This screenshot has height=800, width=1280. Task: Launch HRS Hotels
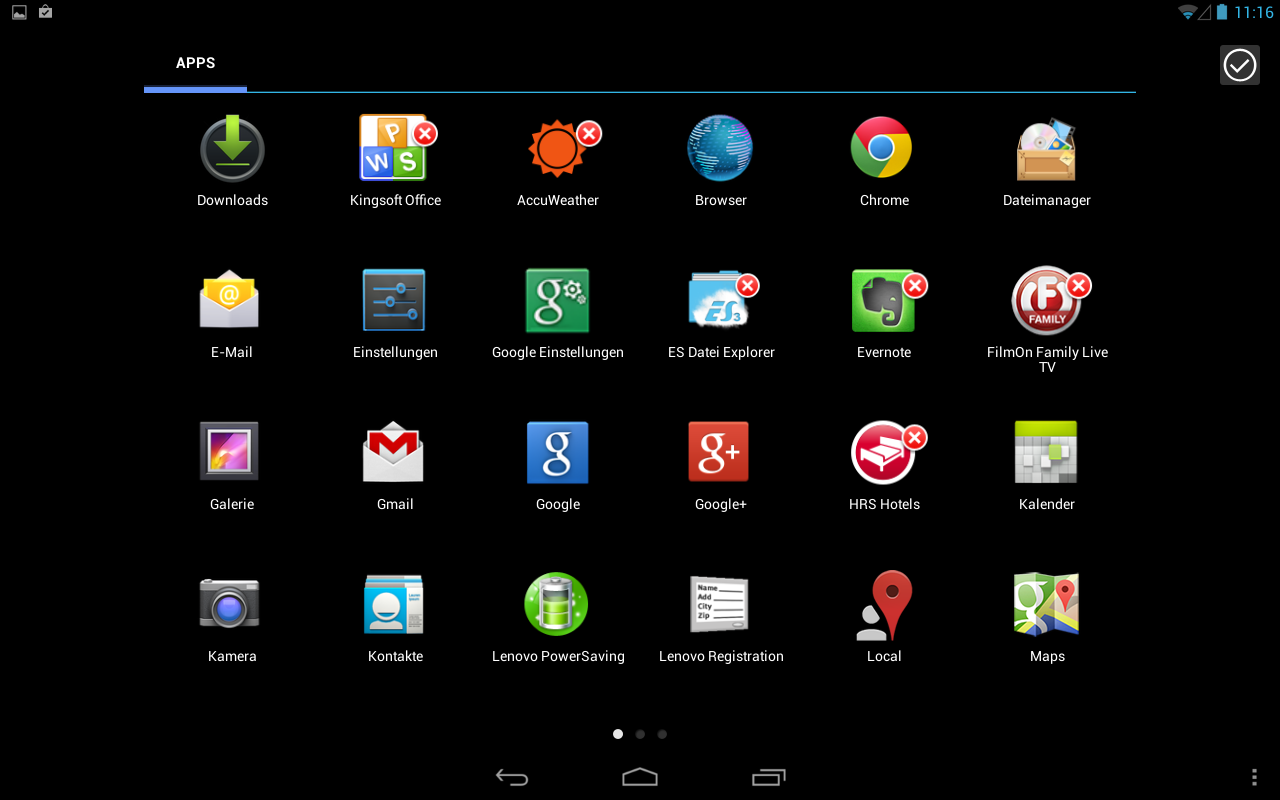883,452
